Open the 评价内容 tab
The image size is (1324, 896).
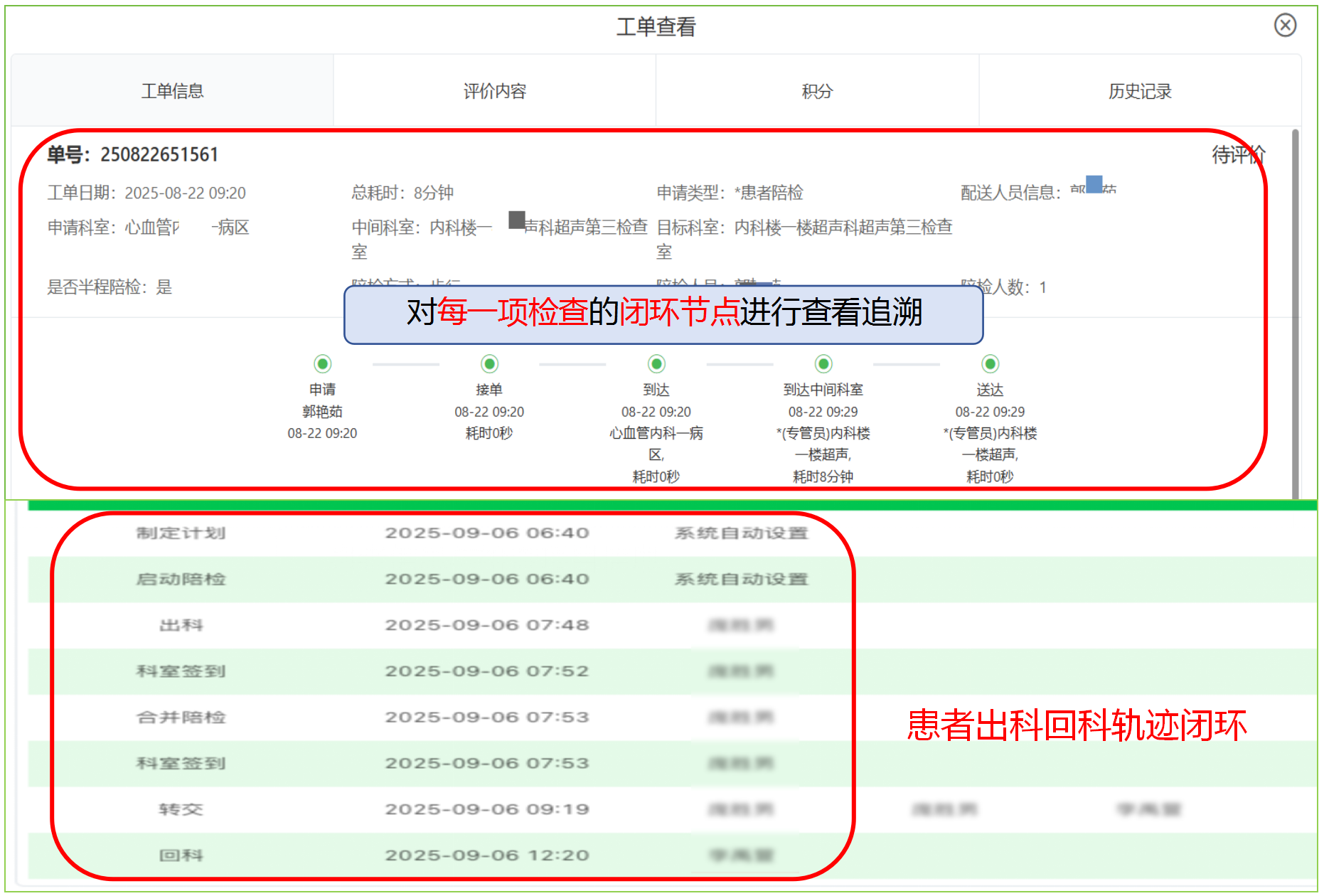click(x=495, y=91)
